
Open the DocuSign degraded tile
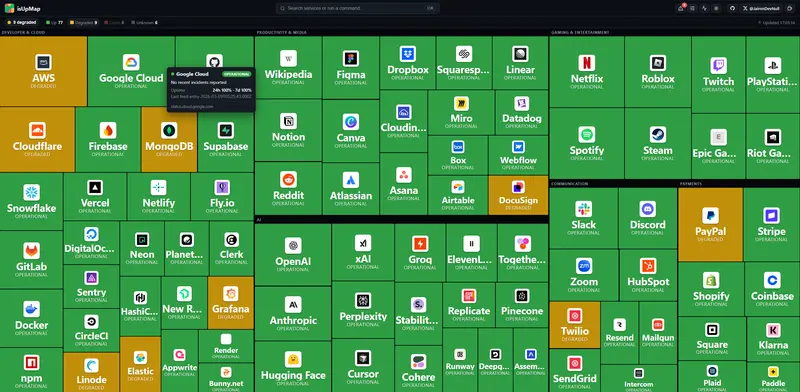coord(518,195)
